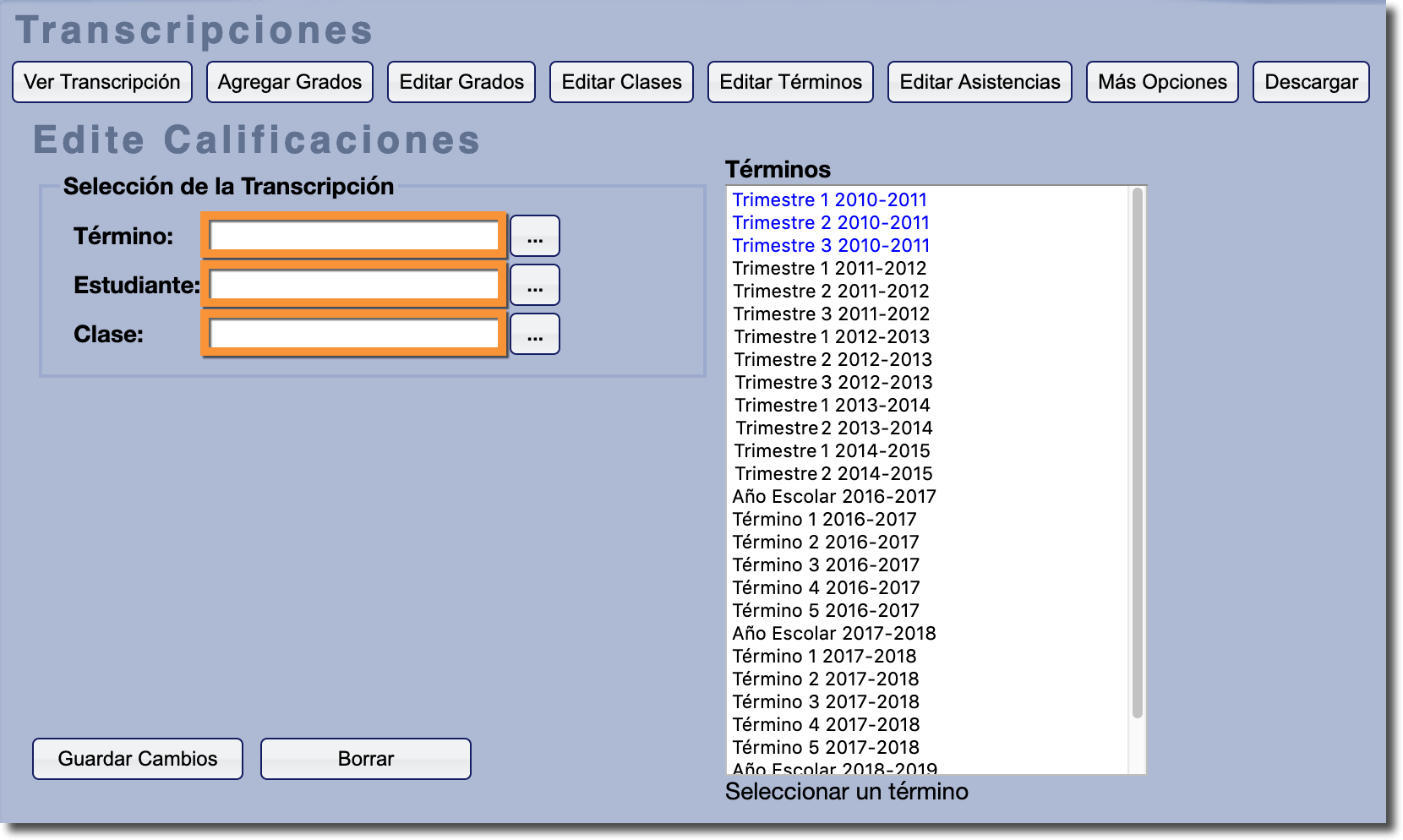The width and height of the screenshot is (1403, 840).
Task: Save edits with Guardar Cambios
Action: [138, 759]
